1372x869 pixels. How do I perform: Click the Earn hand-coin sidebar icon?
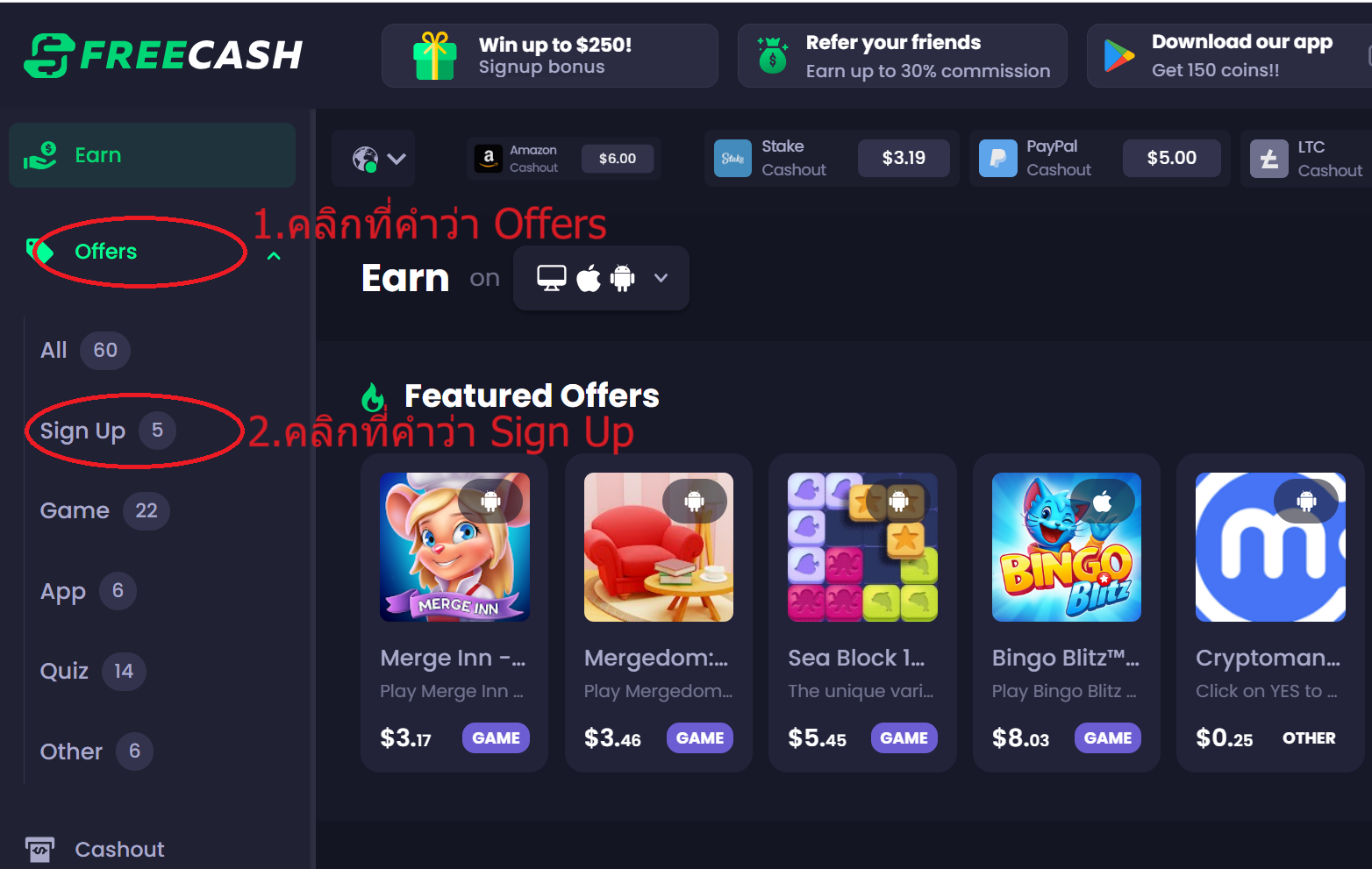pos(40,155)
